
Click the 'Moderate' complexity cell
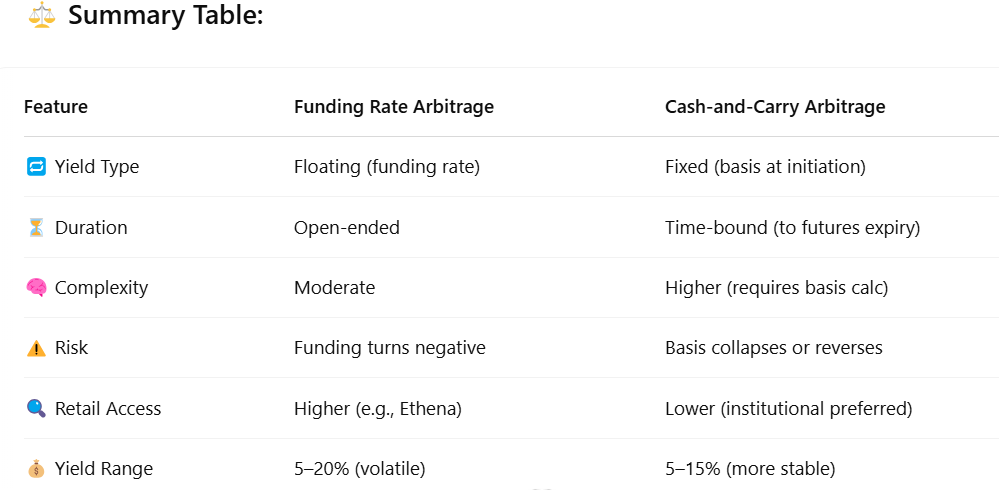click(x=334, y=288)
